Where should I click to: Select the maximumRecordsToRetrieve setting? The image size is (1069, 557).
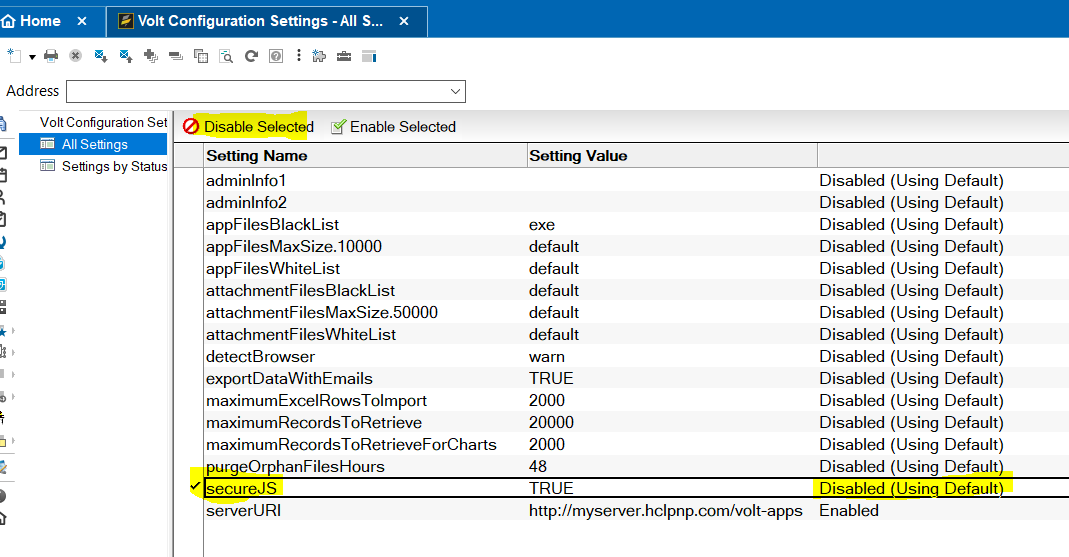314,422
